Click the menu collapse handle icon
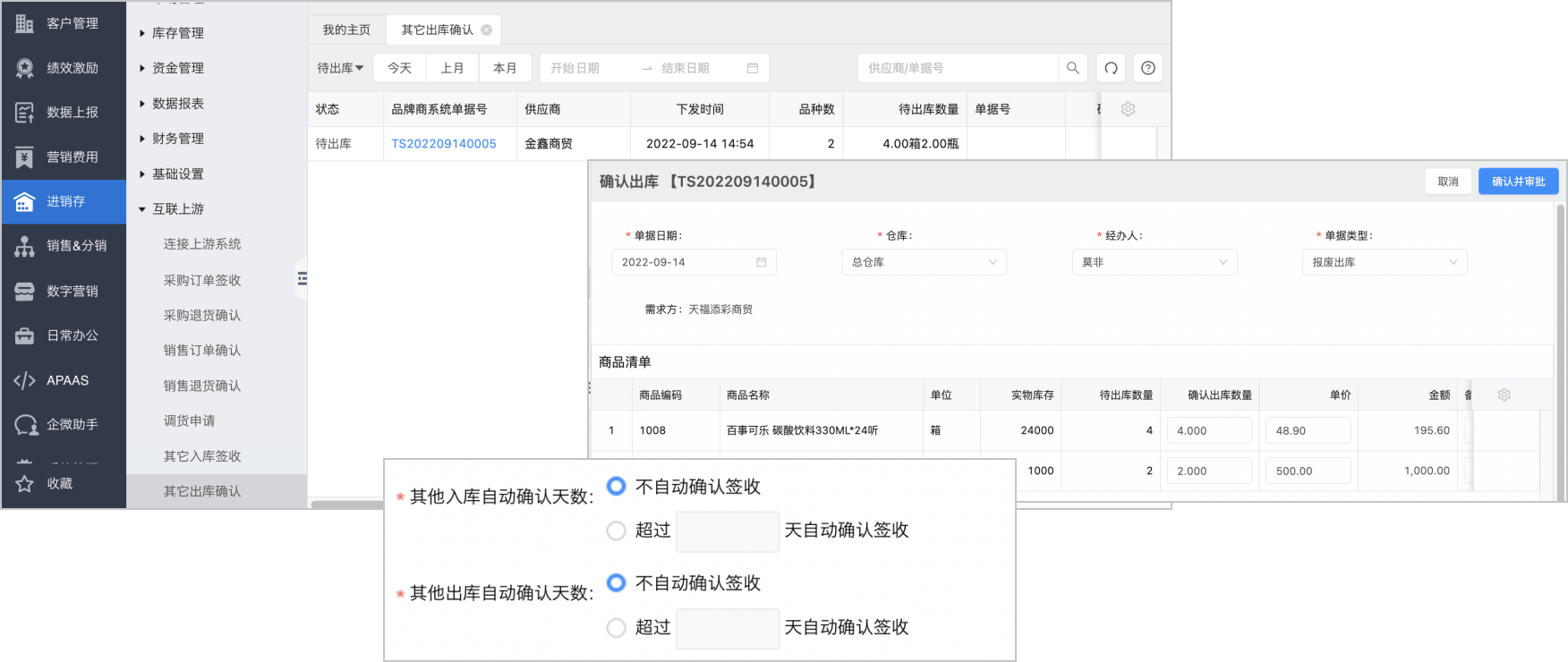1568x662 pixels. point(302,278)
